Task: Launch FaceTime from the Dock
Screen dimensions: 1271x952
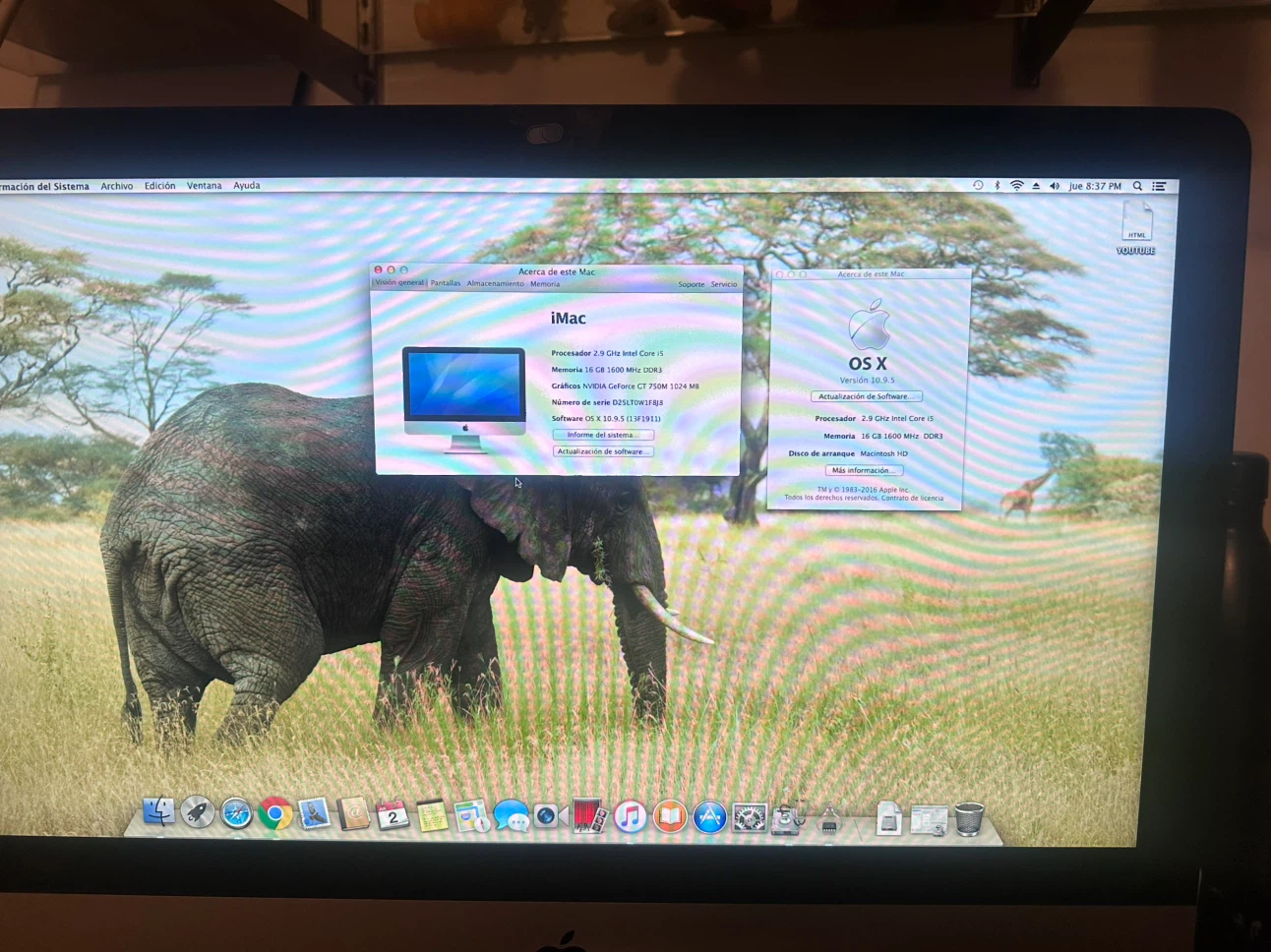Action: click(549, 816)
